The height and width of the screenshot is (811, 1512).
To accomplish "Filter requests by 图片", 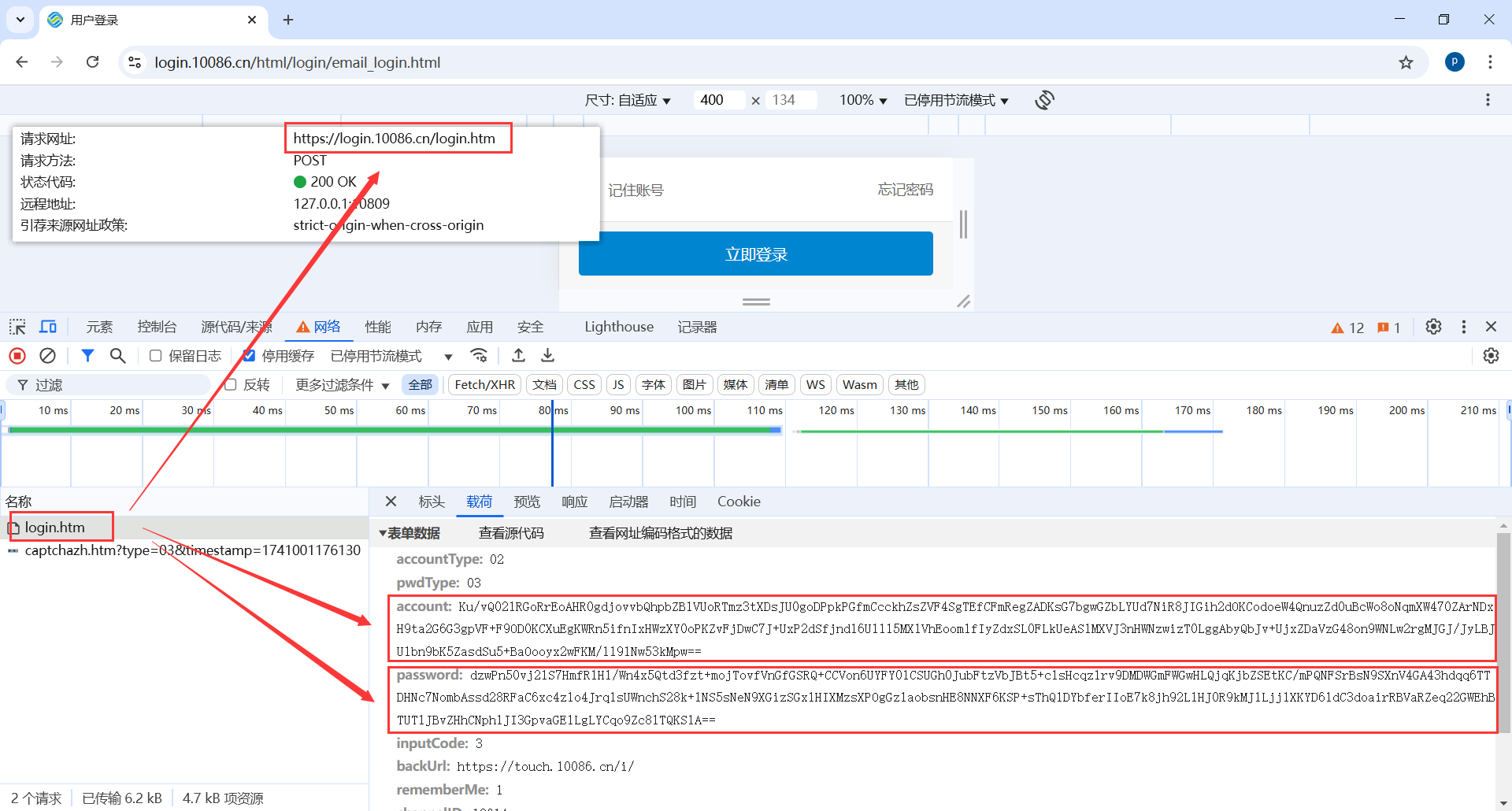I will click(x=695, y=385).
